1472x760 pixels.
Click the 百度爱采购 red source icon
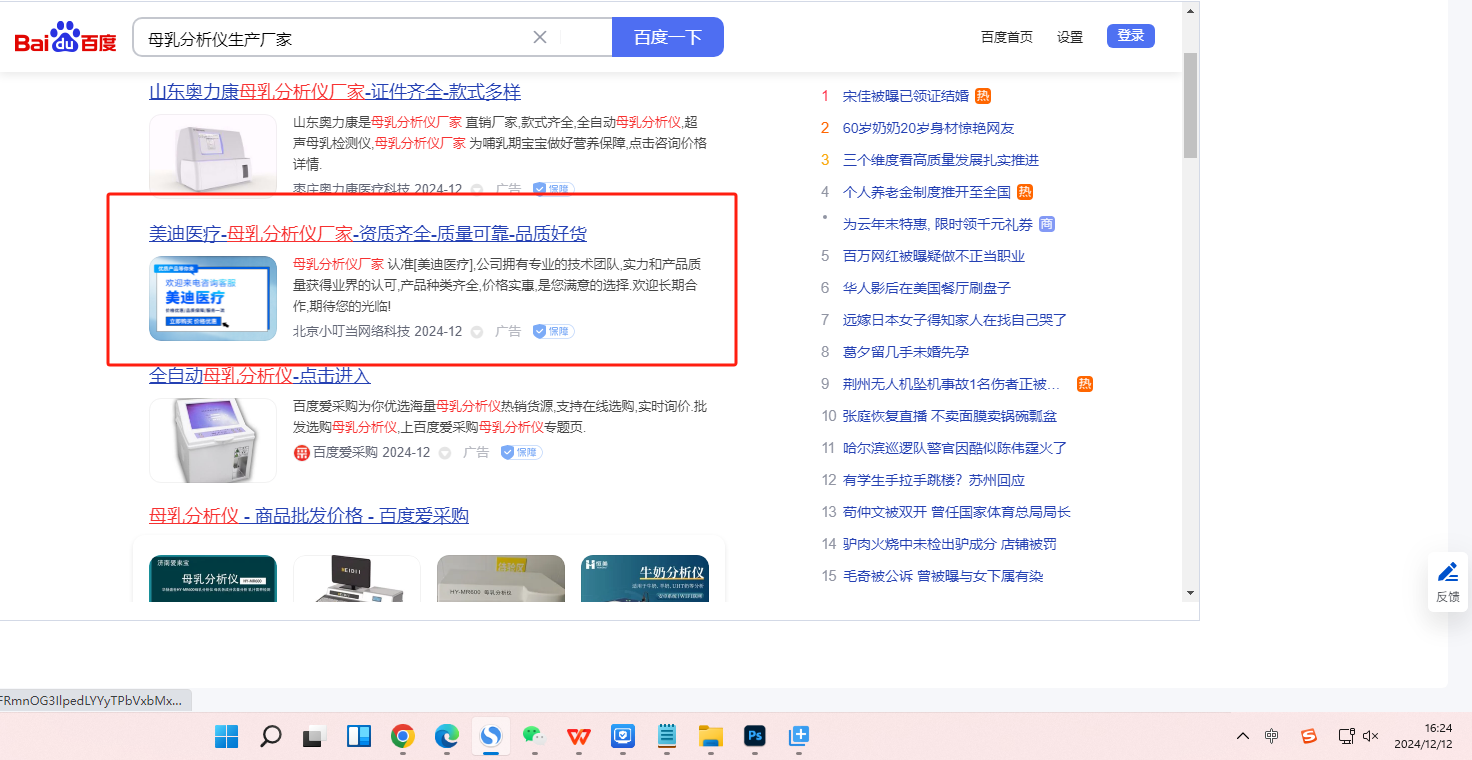click(x=301, y=452)
